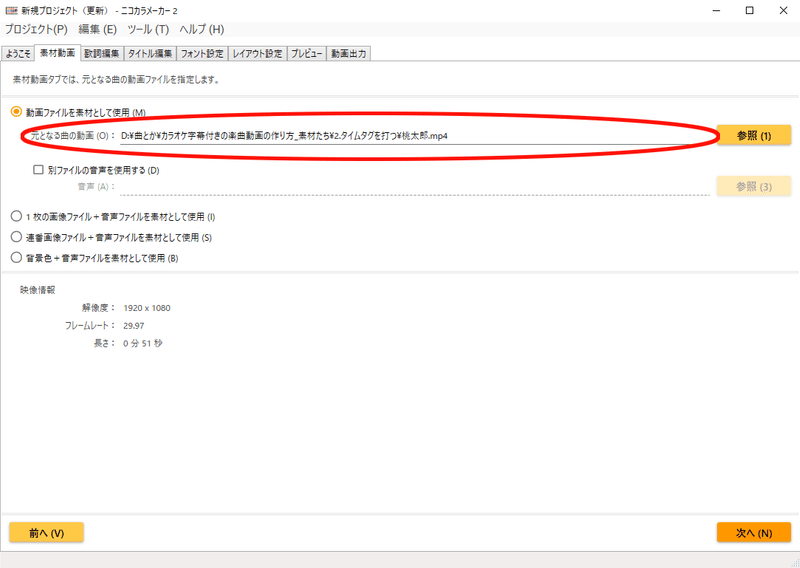Switch to the 歌詞編集 tab
Viewport: 800px width, 568px height.
[x=102, y=54]
